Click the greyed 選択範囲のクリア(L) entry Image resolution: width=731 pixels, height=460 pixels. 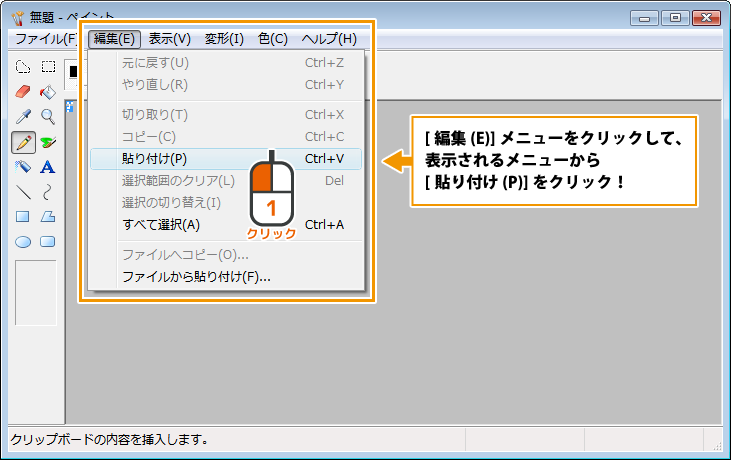coord(226,181)
